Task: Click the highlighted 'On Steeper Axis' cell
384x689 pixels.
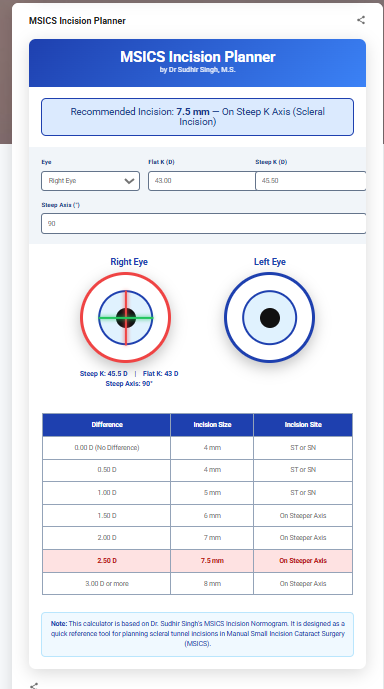Action: pos(303,561)
